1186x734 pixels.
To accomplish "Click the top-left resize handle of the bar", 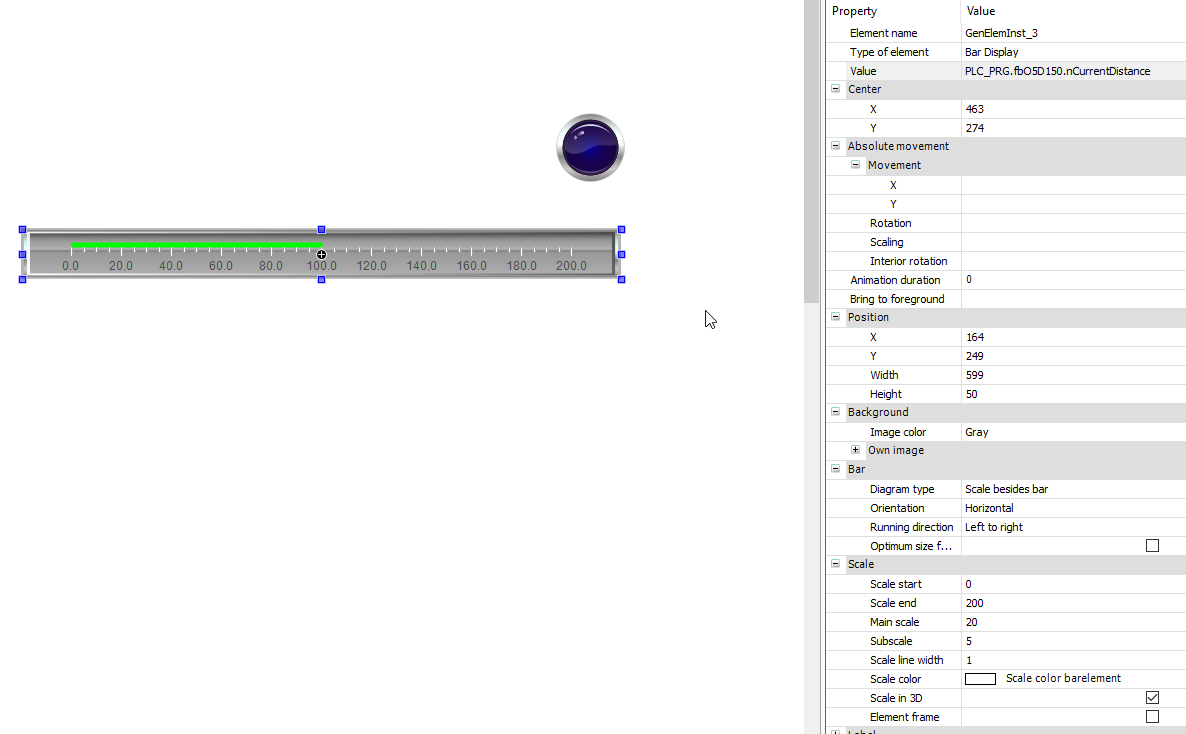I will (x=22, y=229).
